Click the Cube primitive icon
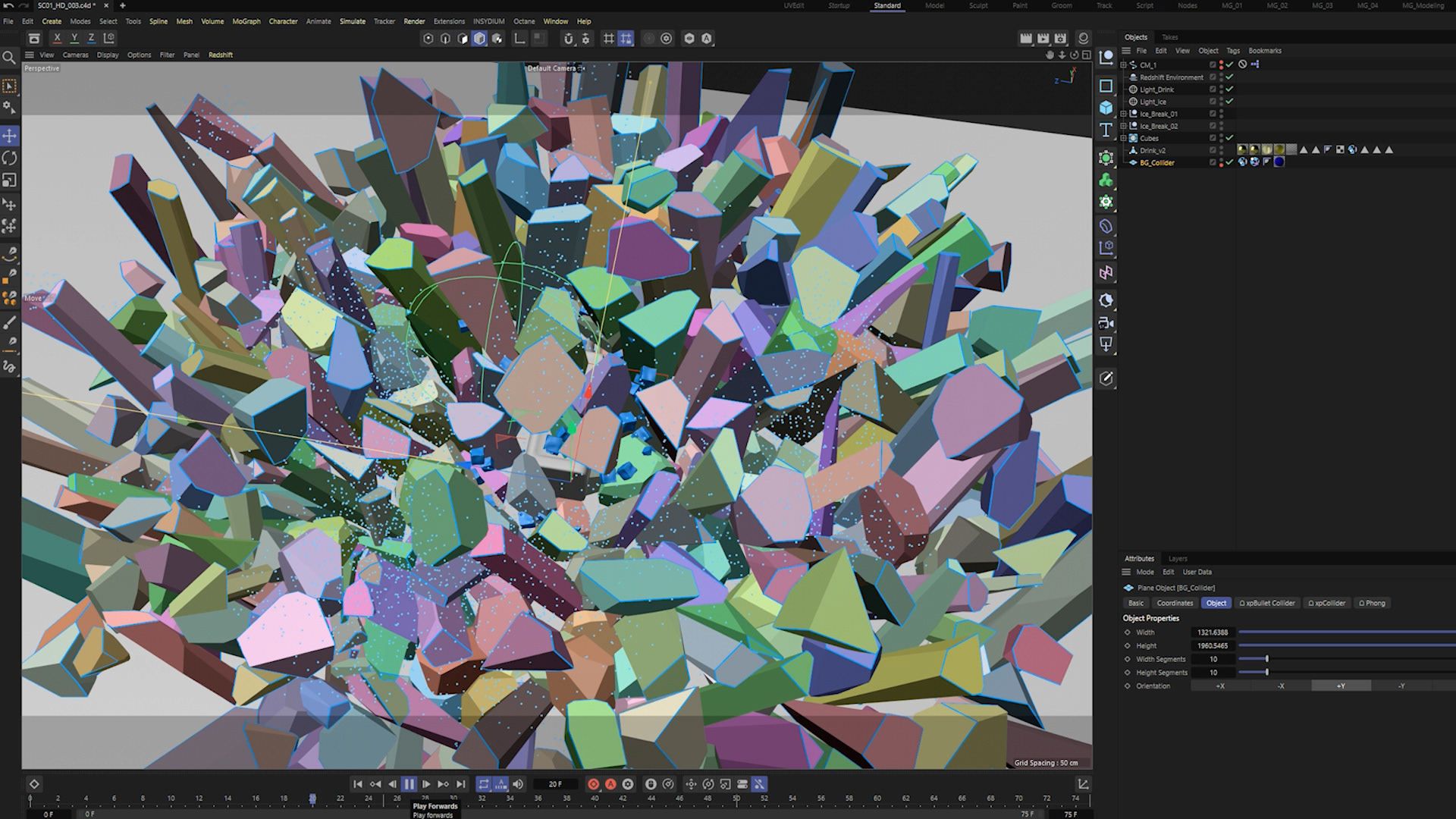1456x819 pixels. point(1106,108)
